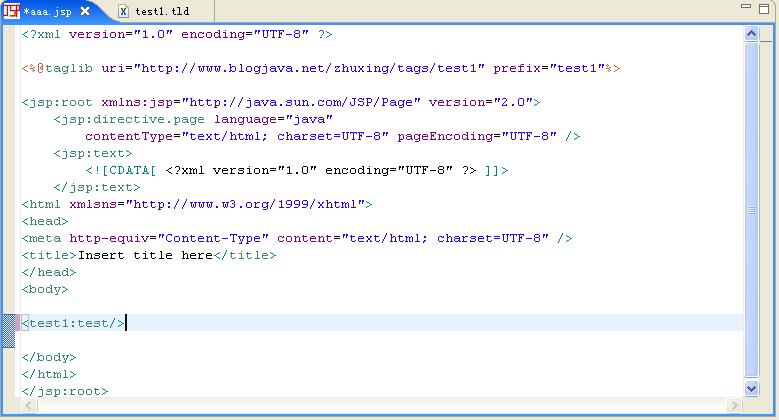Open the test1.tld tab
The width and height of the screenshot is (779, 420).
(x=162, y=11)
